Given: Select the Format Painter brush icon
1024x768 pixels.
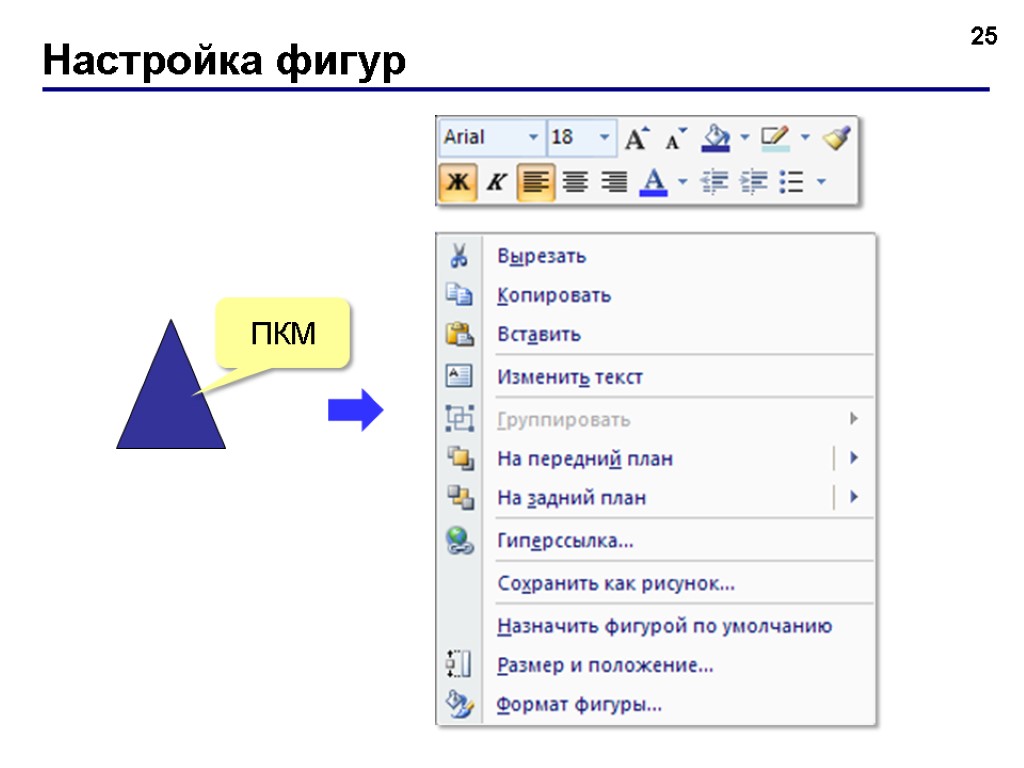Looking at the screenshot, I should point(837,138).
